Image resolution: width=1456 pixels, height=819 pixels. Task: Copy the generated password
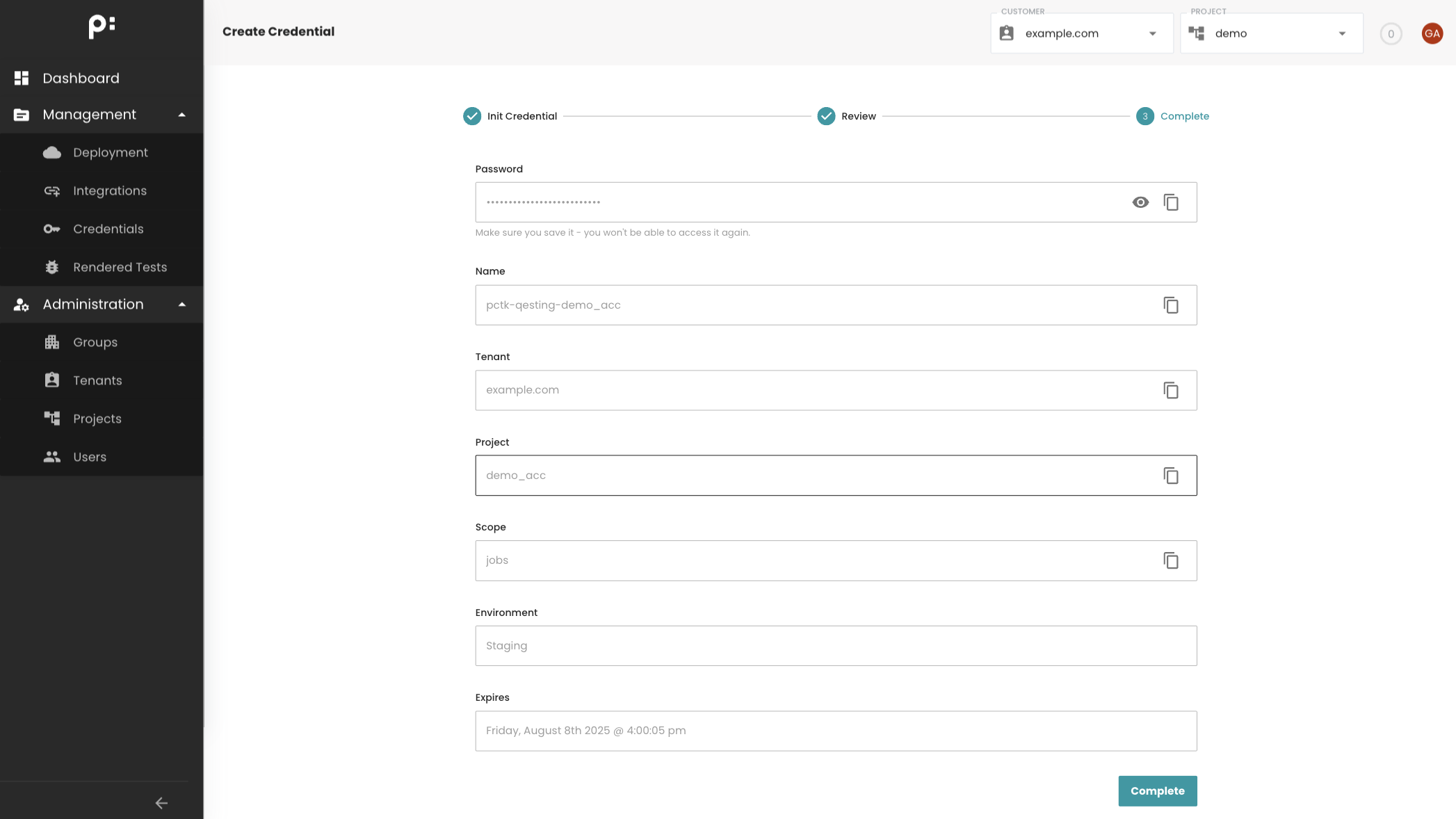click(1172, 202)
